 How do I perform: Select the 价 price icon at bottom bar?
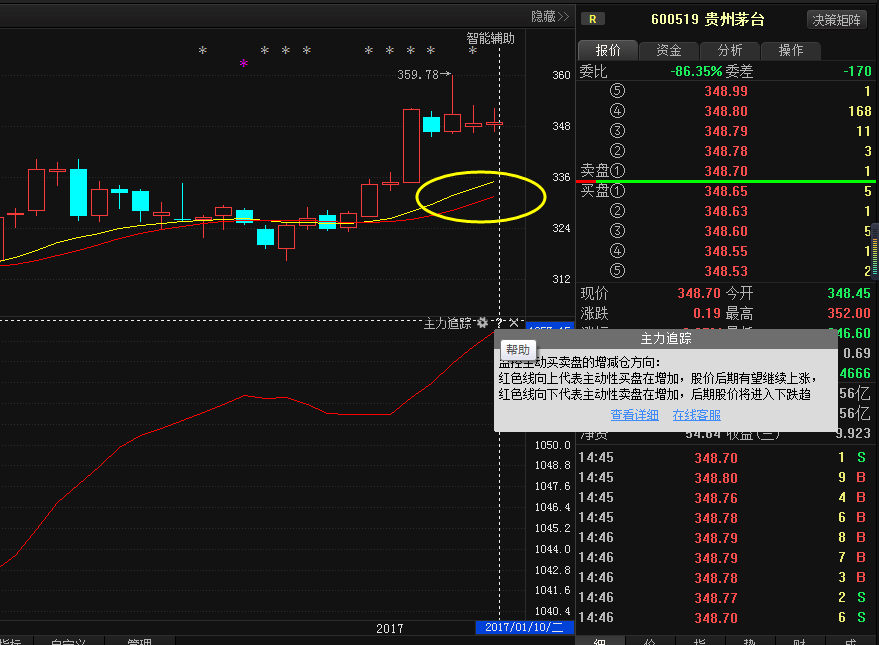click(x=649, y=640)
